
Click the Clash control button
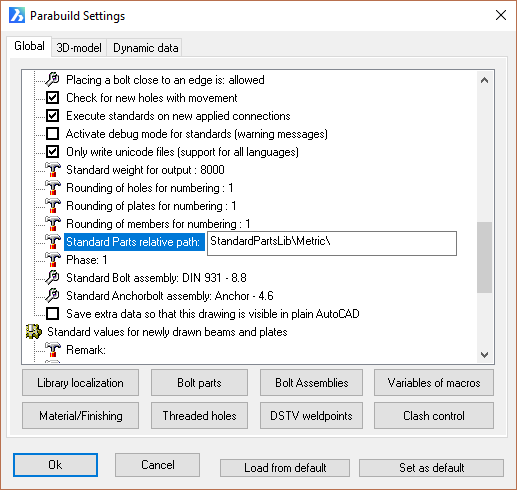pyautogui.click(x=434, y=416)
